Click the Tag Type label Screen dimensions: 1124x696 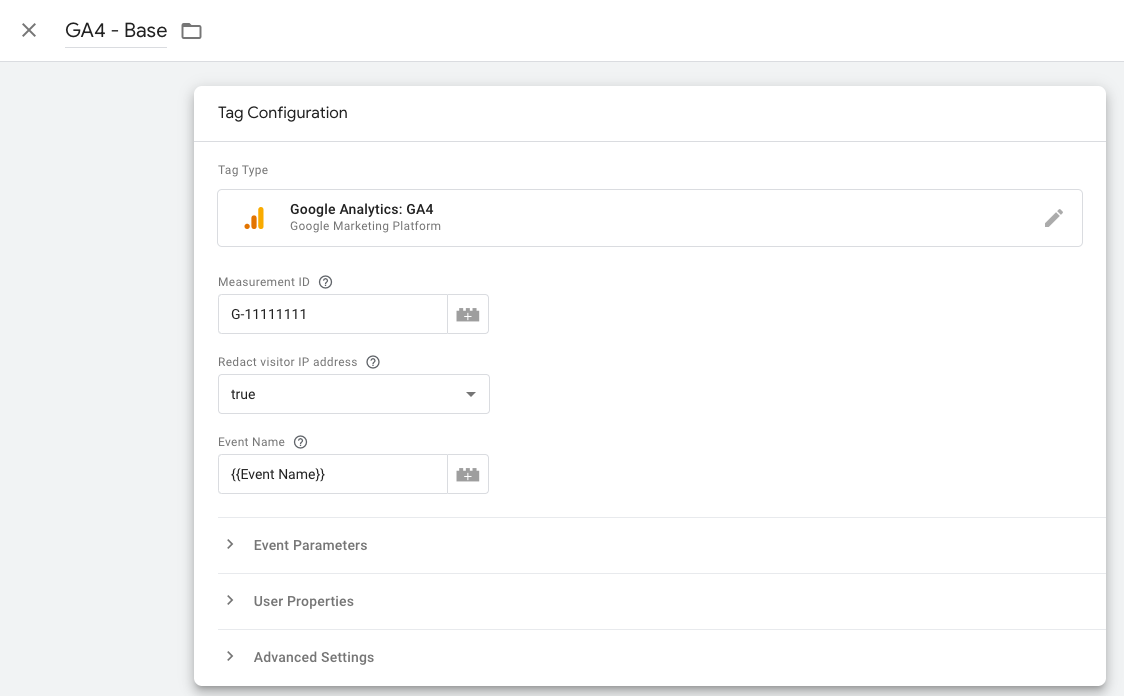tap(243, 170)
